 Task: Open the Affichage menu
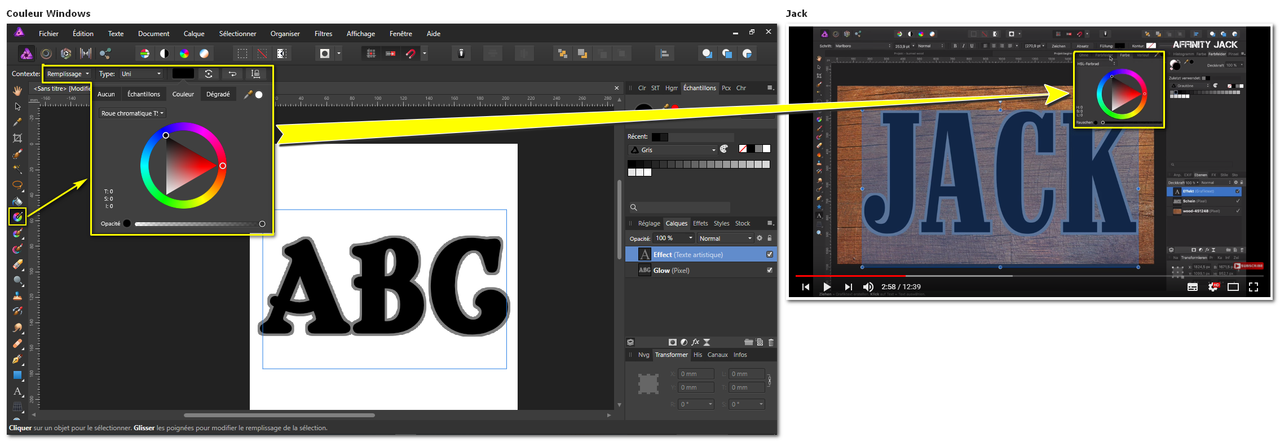click(361, 33)
